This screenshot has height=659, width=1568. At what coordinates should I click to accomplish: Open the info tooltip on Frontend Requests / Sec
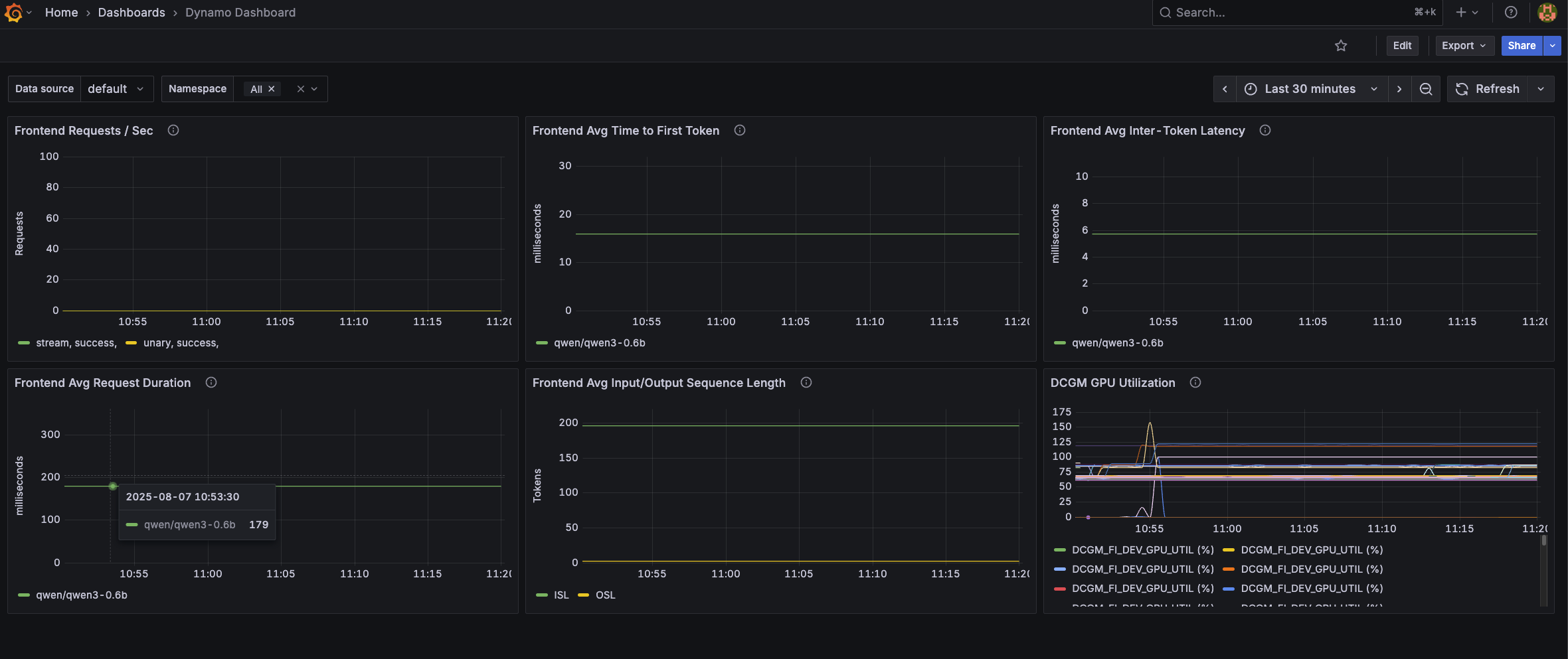pyautogui.click(x=173, y=130)
